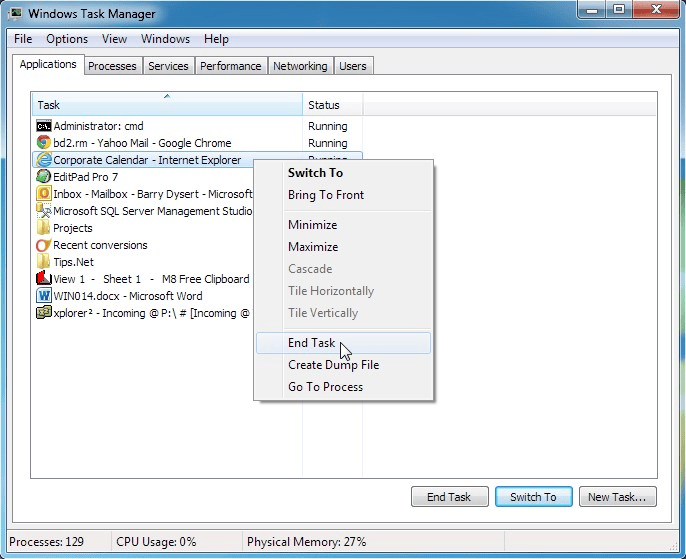686x559 pixels.
Task: Click the EditPad Pro 7 icon
Action: (43, 177)
